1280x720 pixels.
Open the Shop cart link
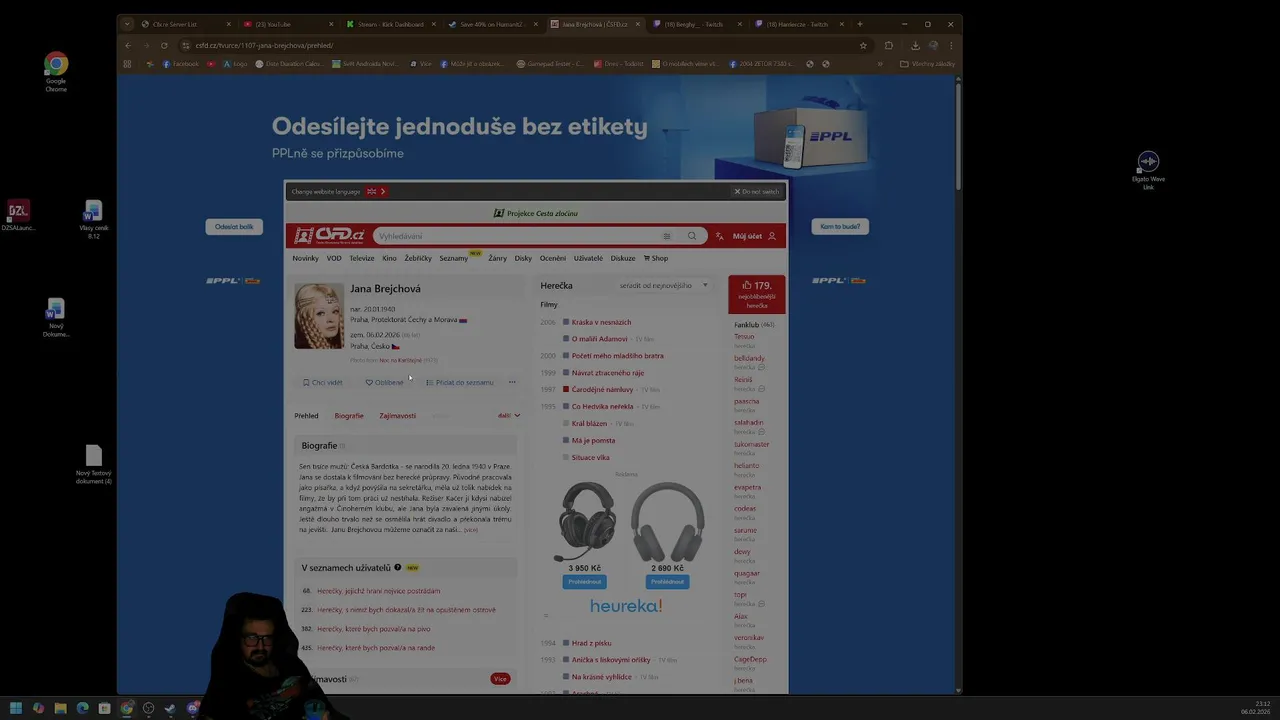(x=656, y=258)
